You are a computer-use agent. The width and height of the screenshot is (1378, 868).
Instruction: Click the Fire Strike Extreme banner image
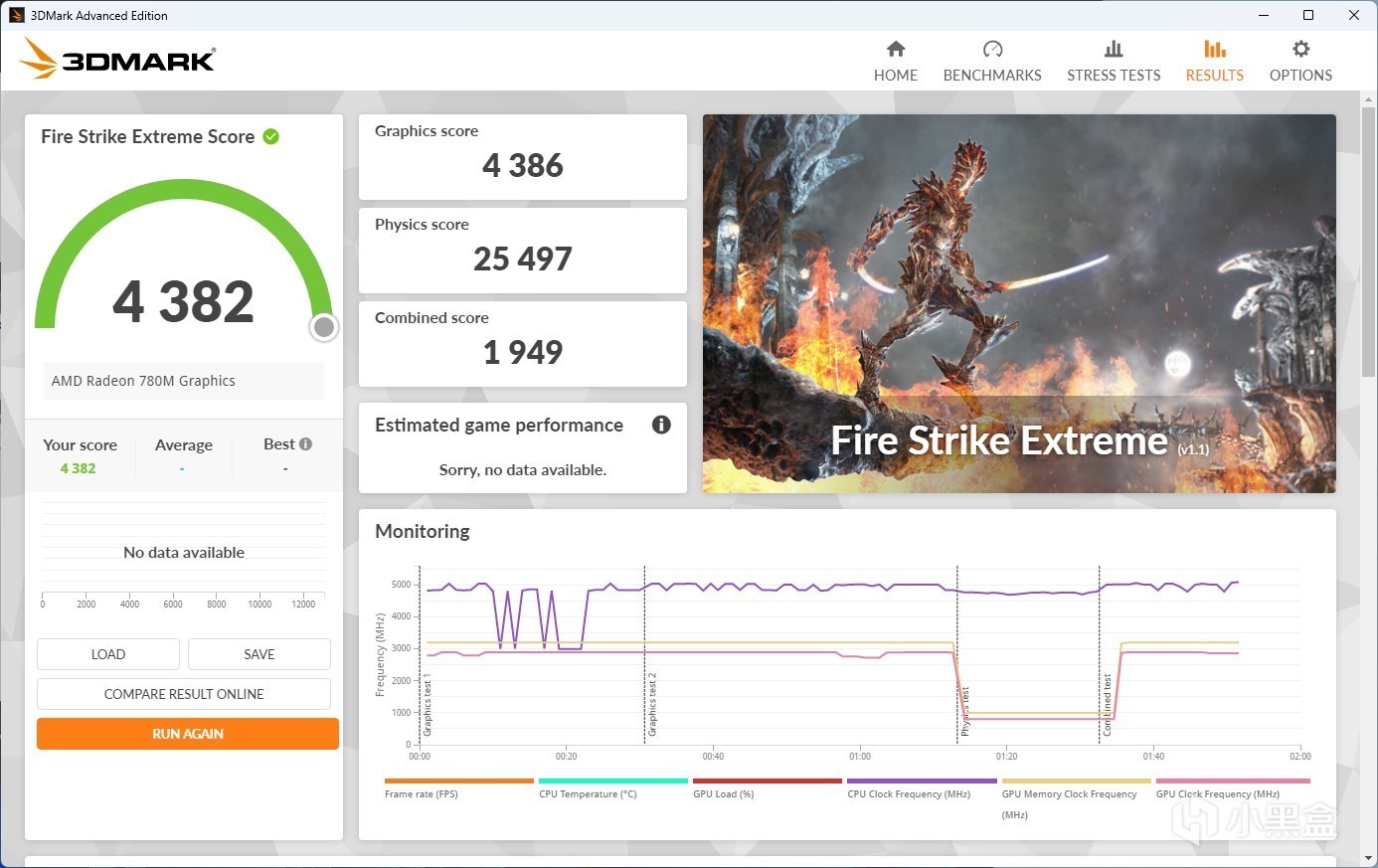coord(1019,303)
